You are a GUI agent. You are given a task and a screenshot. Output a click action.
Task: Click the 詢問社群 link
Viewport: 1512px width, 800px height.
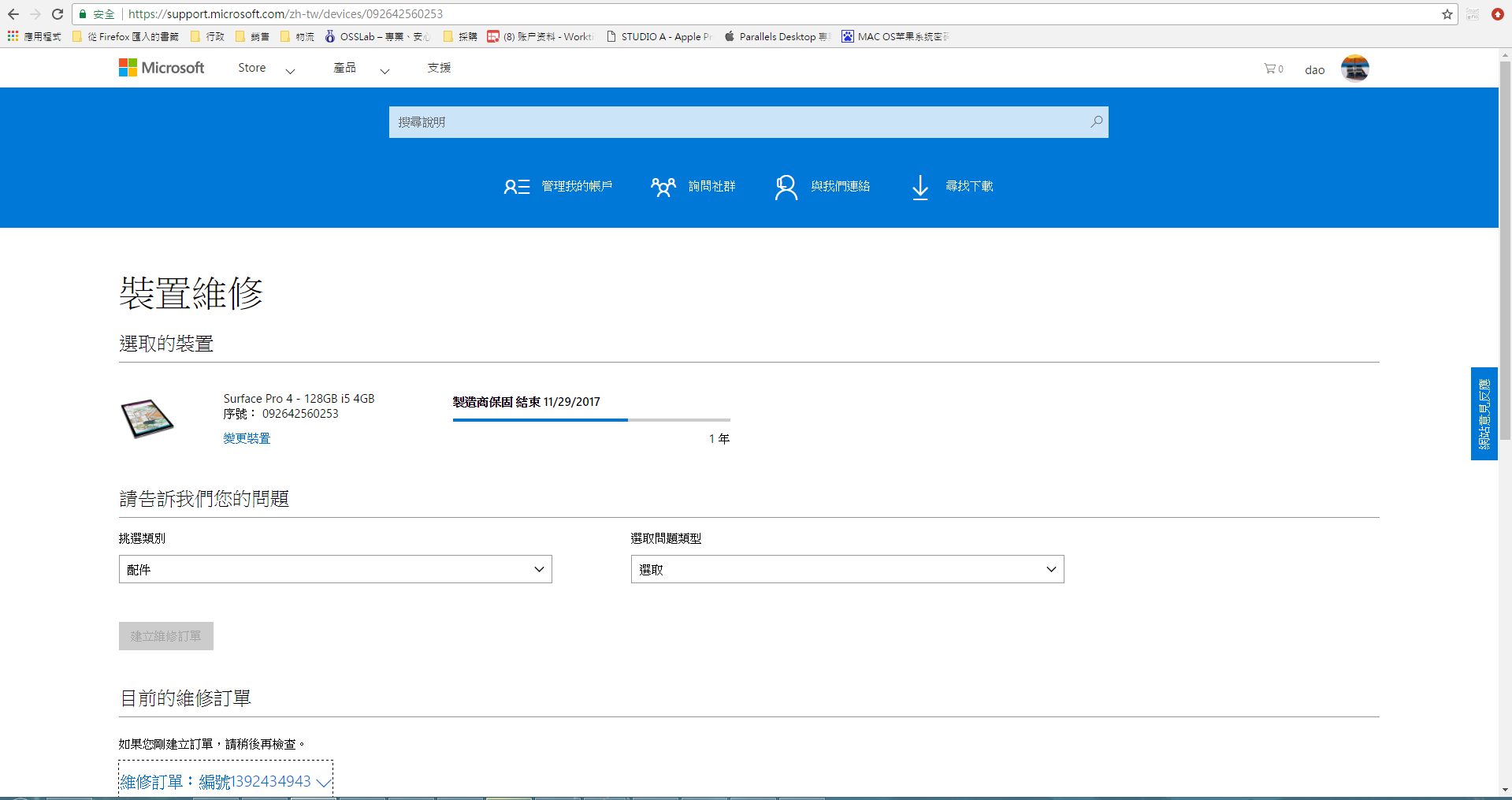point(712,187)
